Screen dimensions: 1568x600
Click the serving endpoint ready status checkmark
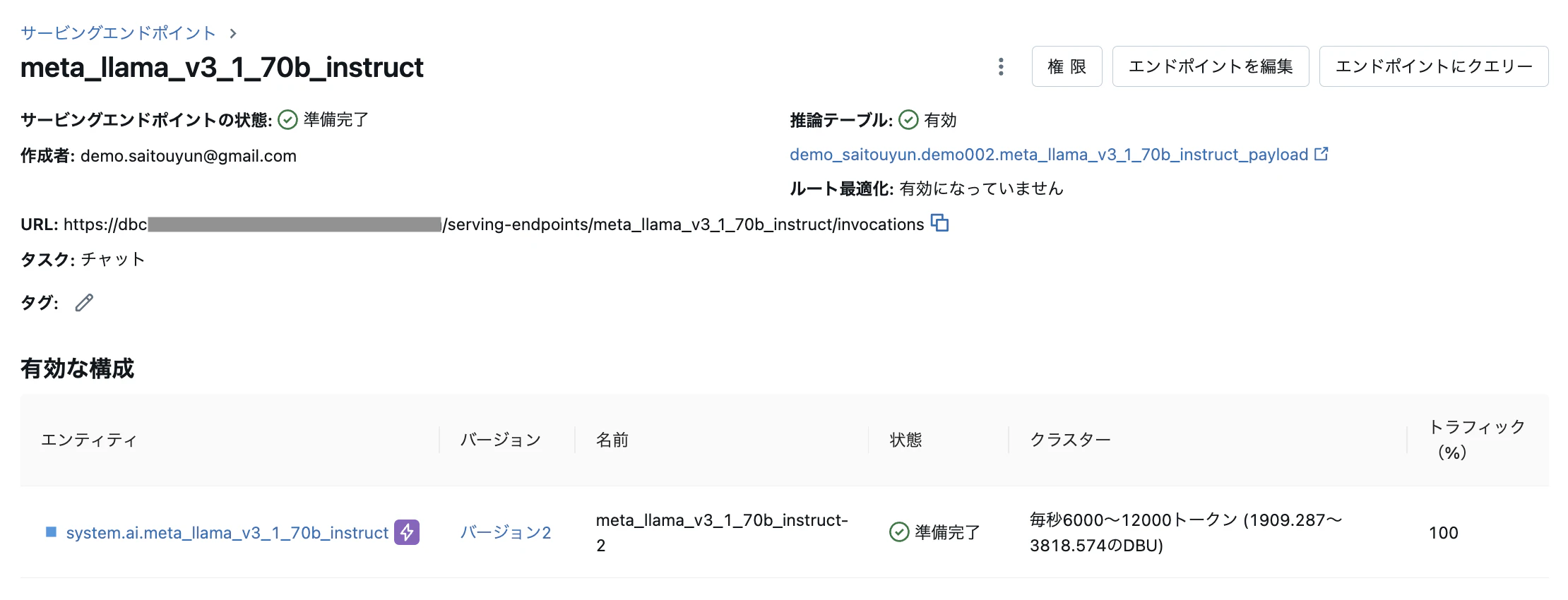tap(287, 120)
